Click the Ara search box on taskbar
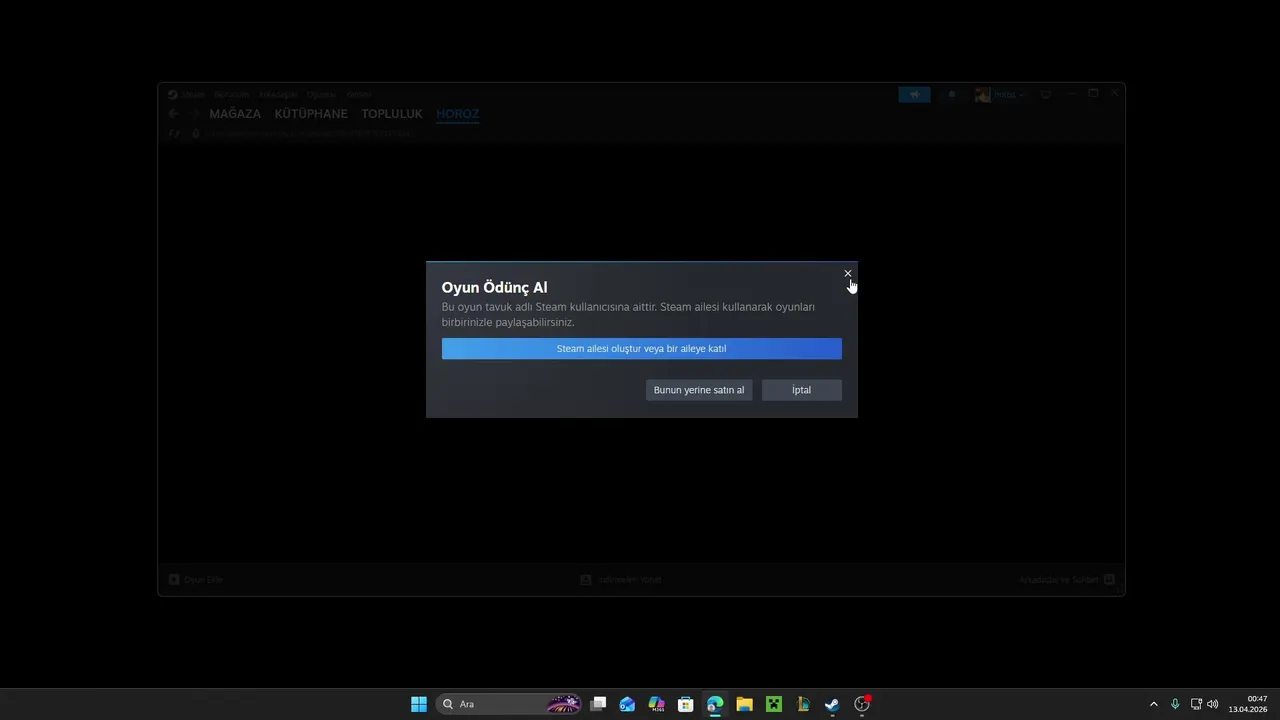 coord(510,704)
